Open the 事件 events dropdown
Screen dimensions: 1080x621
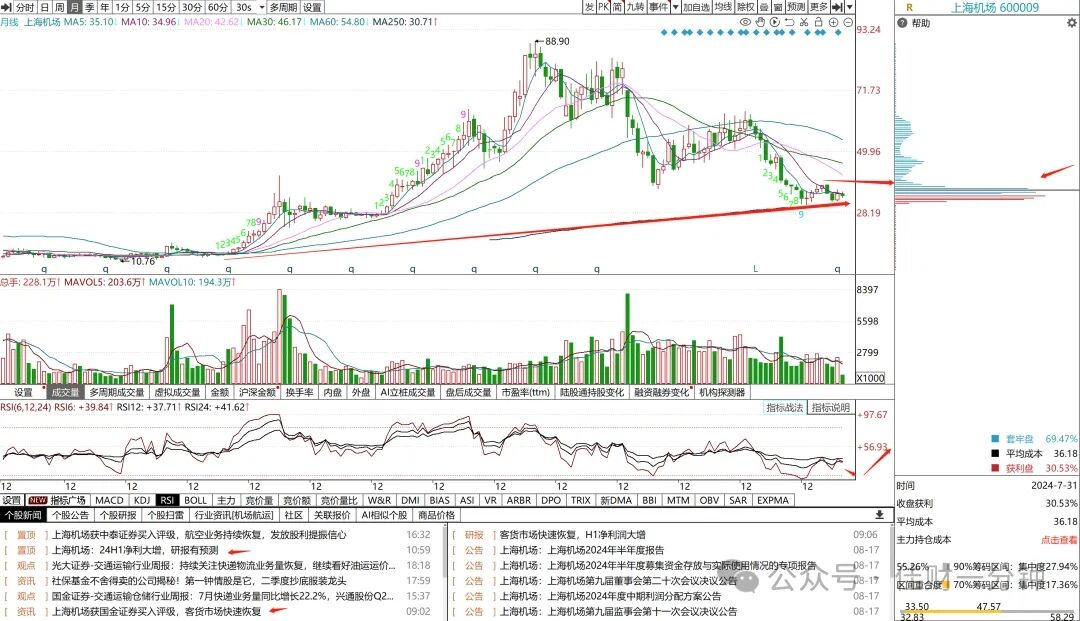(658, 7)
